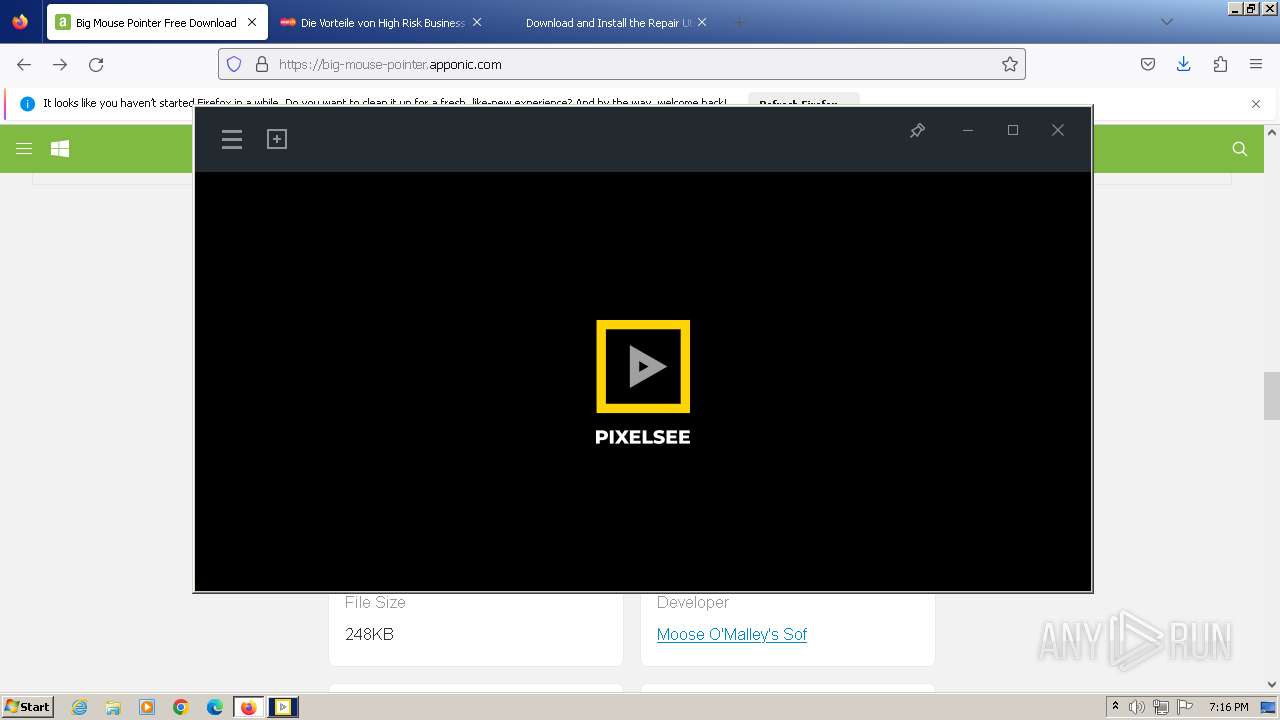
Task: Click the padlock site info icon
Action: pos(262,64)
